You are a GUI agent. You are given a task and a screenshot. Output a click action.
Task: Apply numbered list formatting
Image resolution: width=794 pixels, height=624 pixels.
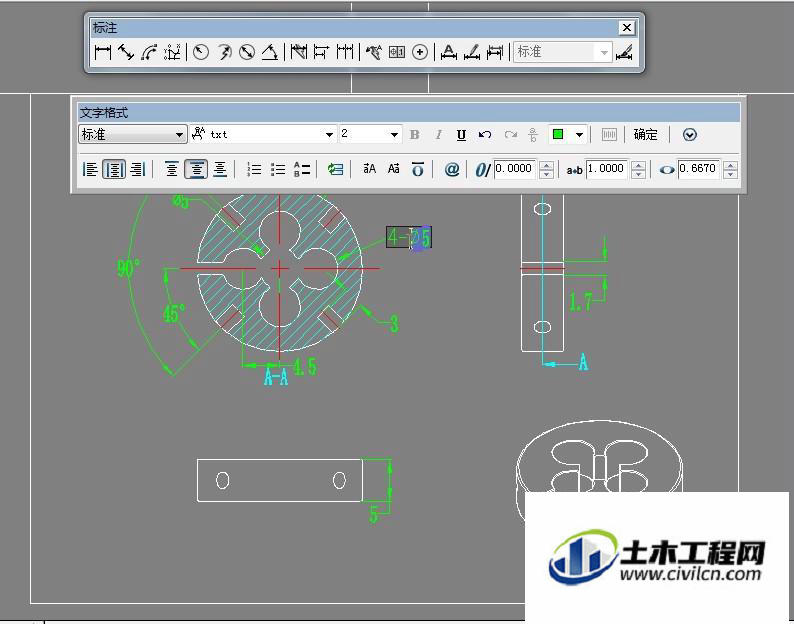tap(254, 169)
